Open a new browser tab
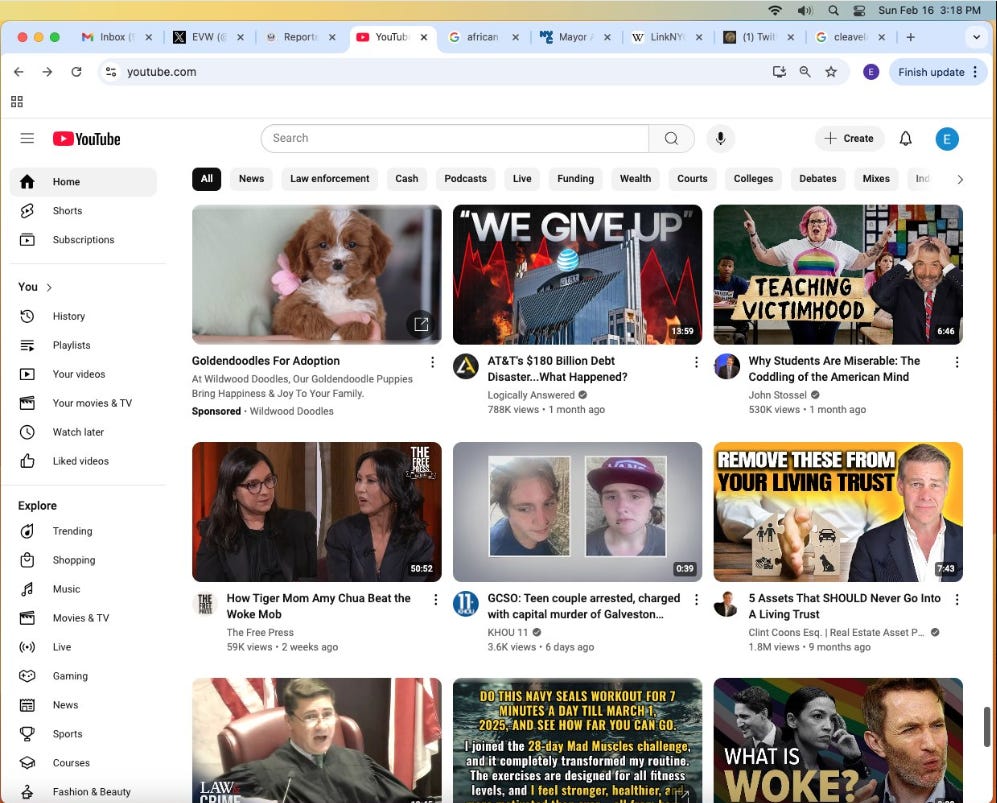The height and width of the screenshot is (803, 997). pos(911,37)
